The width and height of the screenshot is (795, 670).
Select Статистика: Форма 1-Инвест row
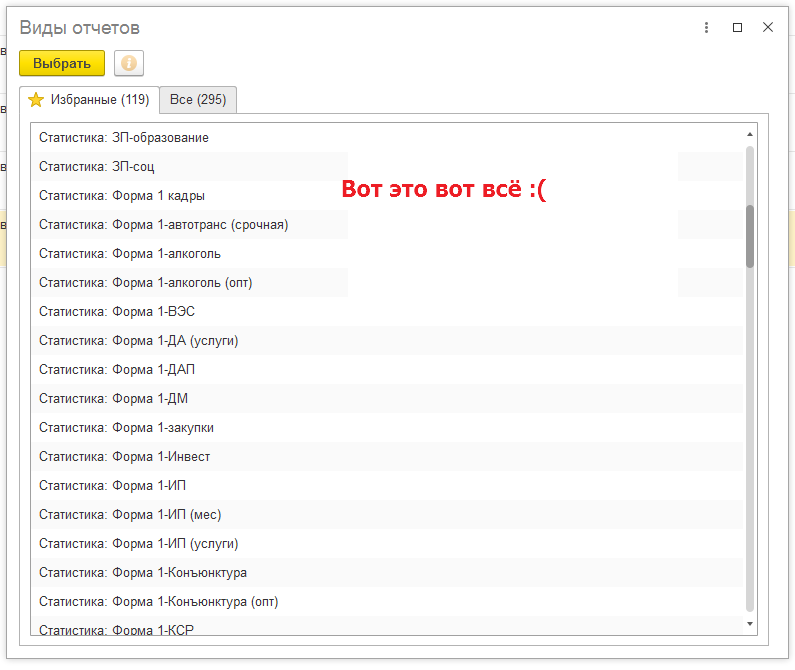click(x=124, y=457)
